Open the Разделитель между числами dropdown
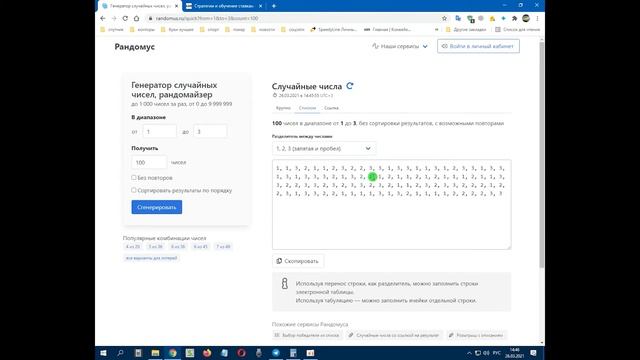 (324, 149)
